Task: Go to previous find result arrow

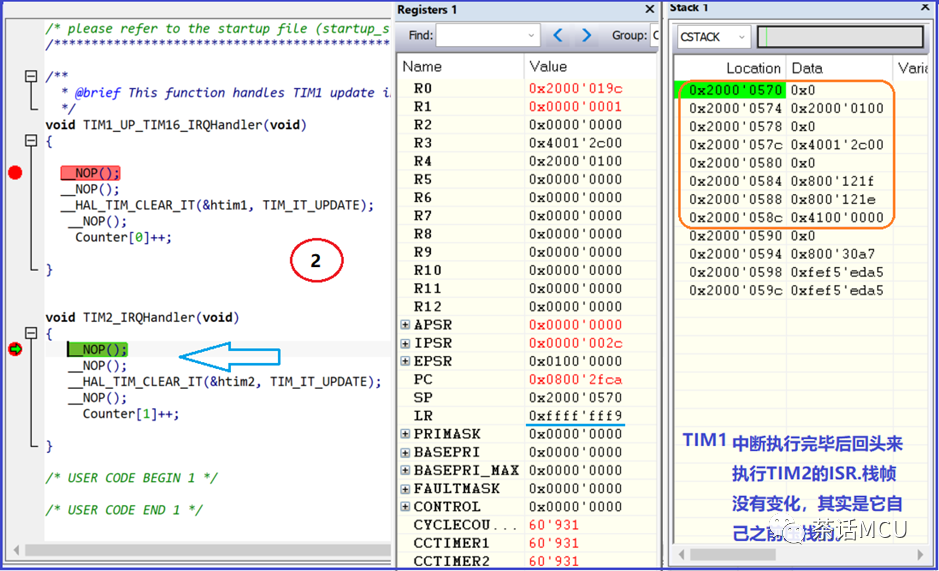Action: 558,35
